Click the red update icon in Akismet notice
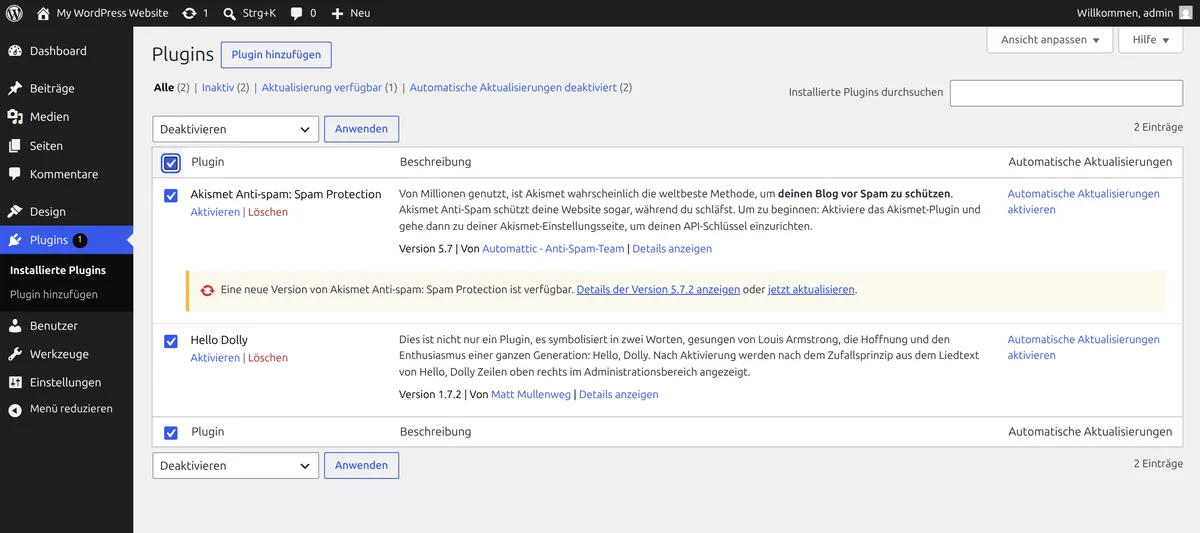 pyautogui.click(x=207, y=290)
